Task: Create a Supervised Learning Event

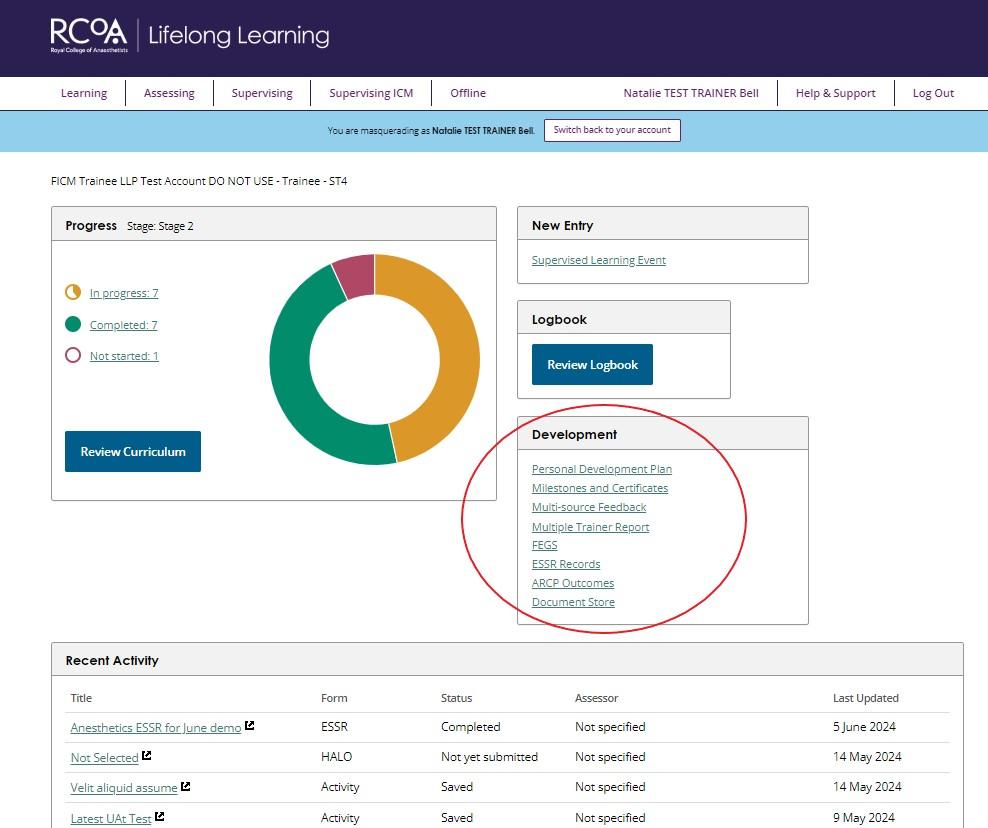Action: pyautogui.click(x=599, y=260)
